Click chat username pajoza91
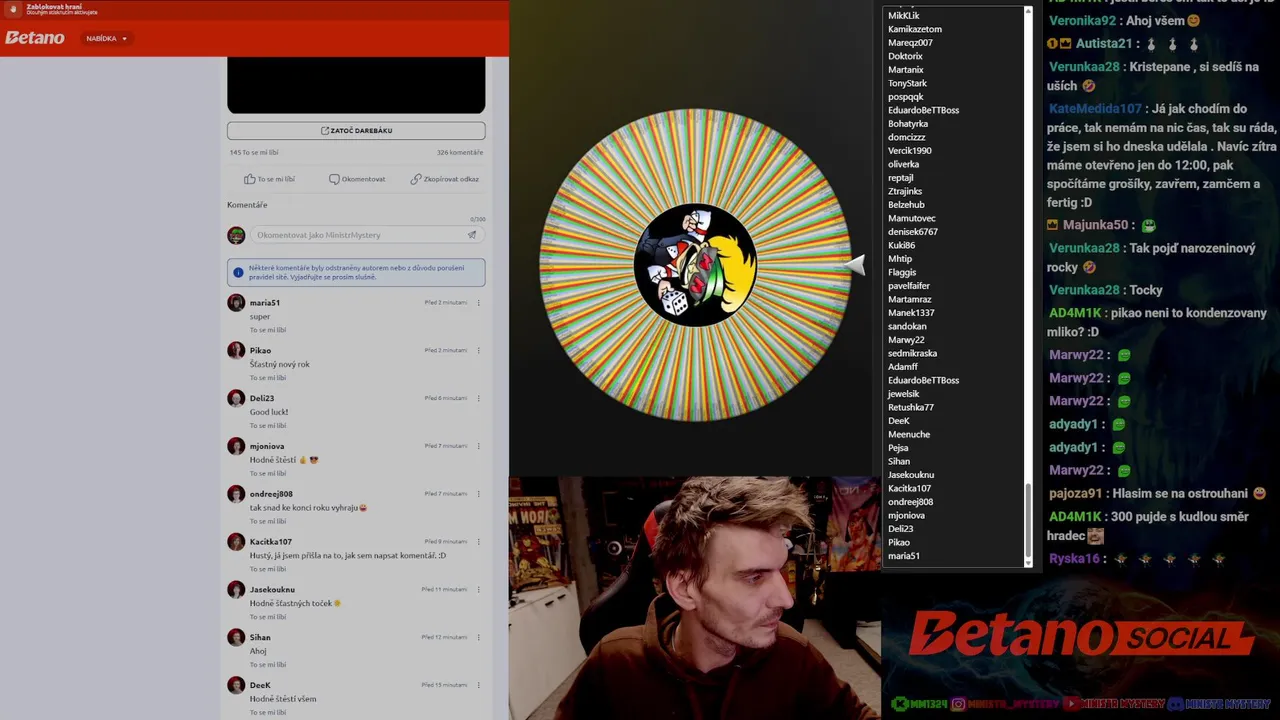This screenshot has width=1280, height=720. (x=1075, y=494)
